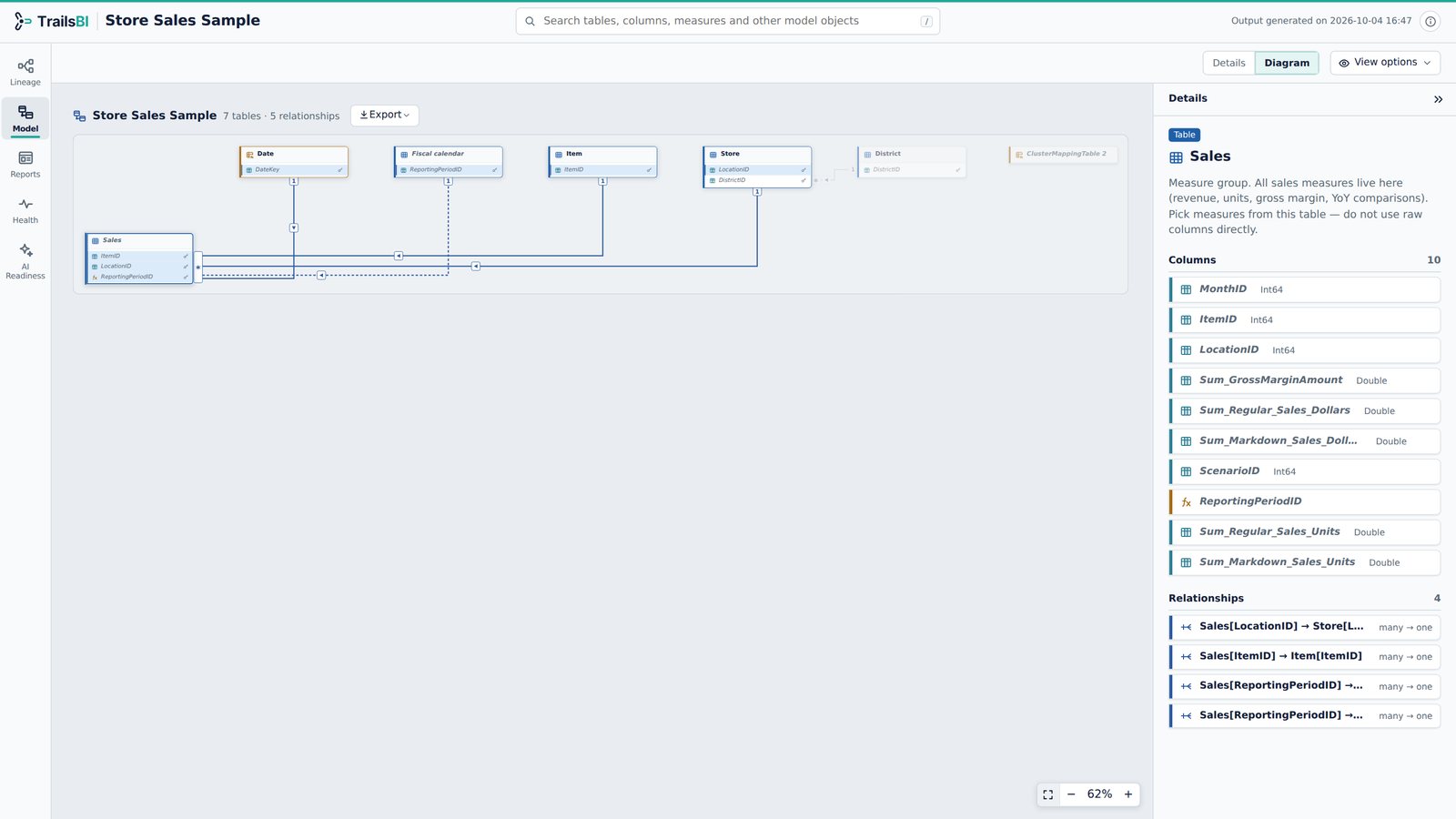Image resolution: width=1456 pixels, height=819 pixels.
Task: Select the Fiscal calendar table node
Action: [449, 162]
